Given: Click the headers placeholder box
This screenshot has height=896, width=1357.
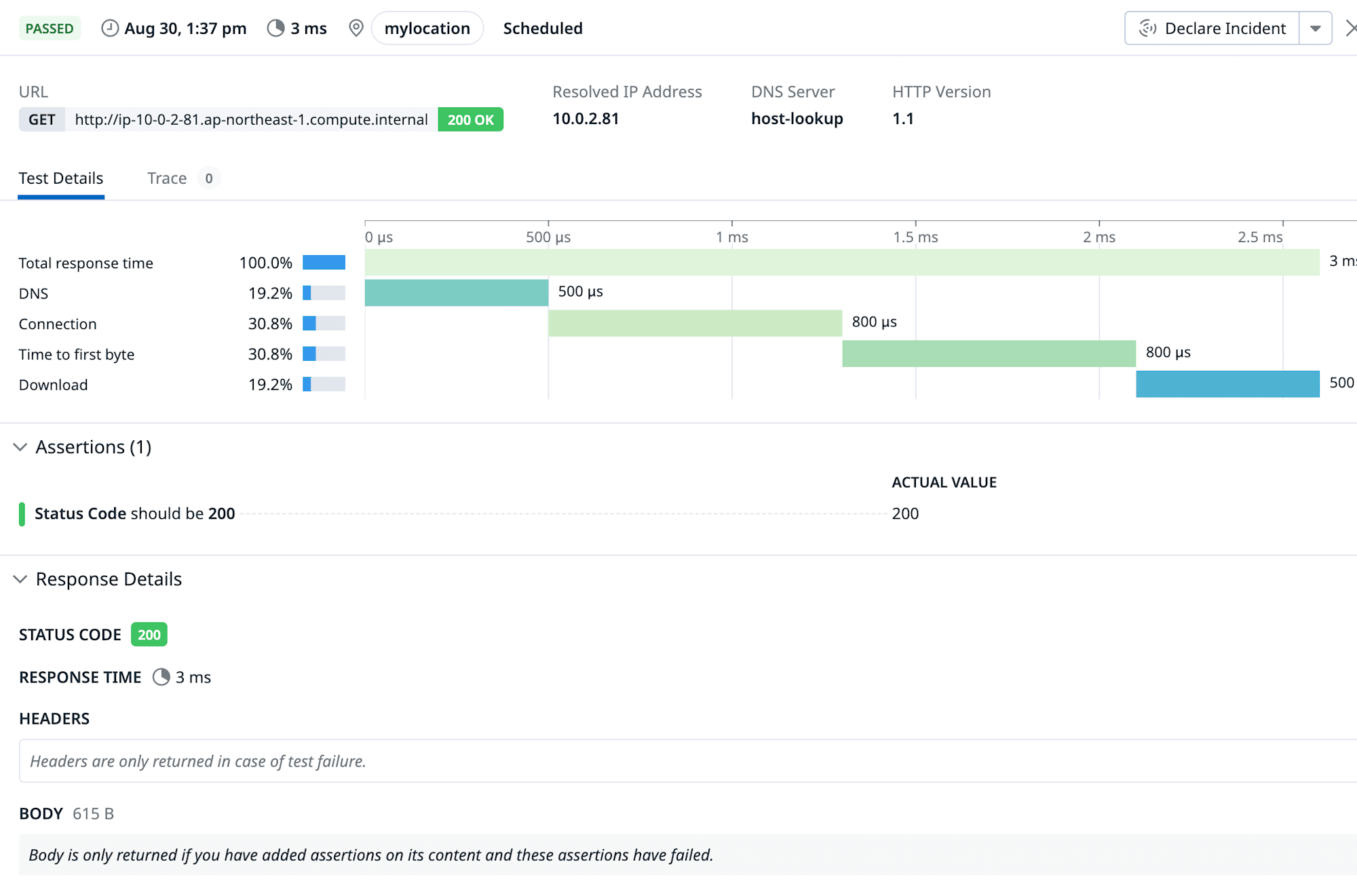Looking at the screenshot, I should pyautogui.click(x=688, y=761).
